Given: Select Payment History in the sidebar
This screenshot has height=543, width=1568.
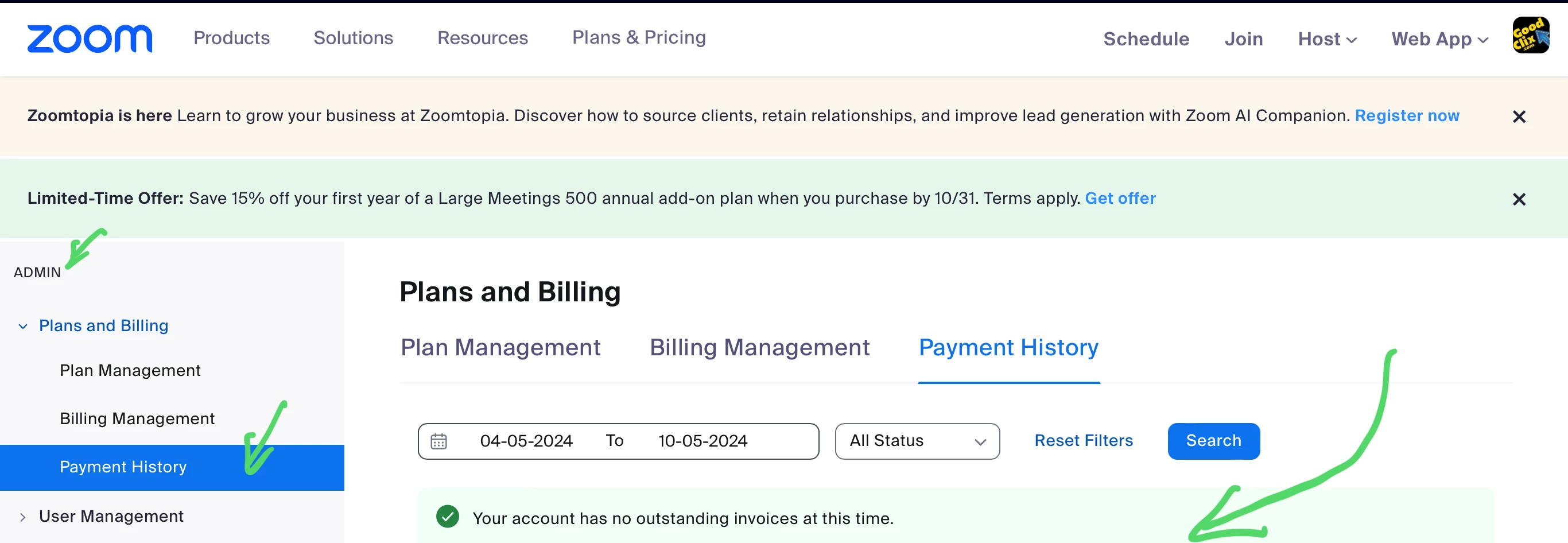Looking at the screenshot, I should (x=172, y=467).
